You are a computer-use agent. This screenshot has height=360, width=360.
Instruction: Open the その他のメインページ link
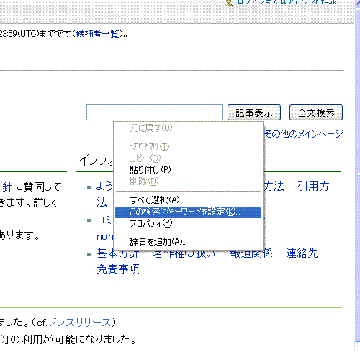303,134
